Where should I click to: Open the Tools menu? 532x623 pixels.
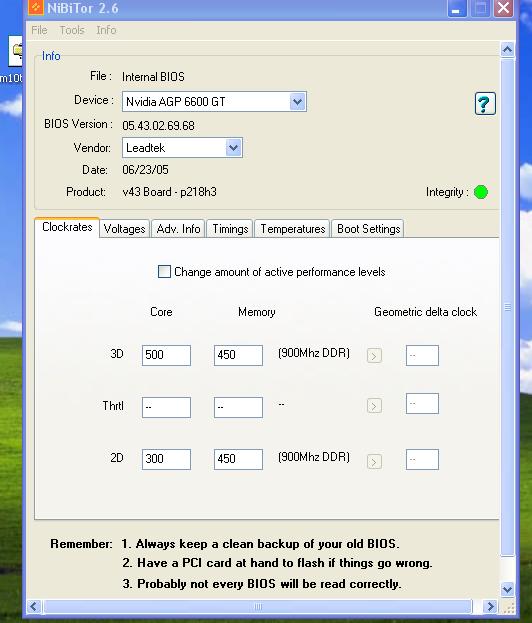[72, 30]
